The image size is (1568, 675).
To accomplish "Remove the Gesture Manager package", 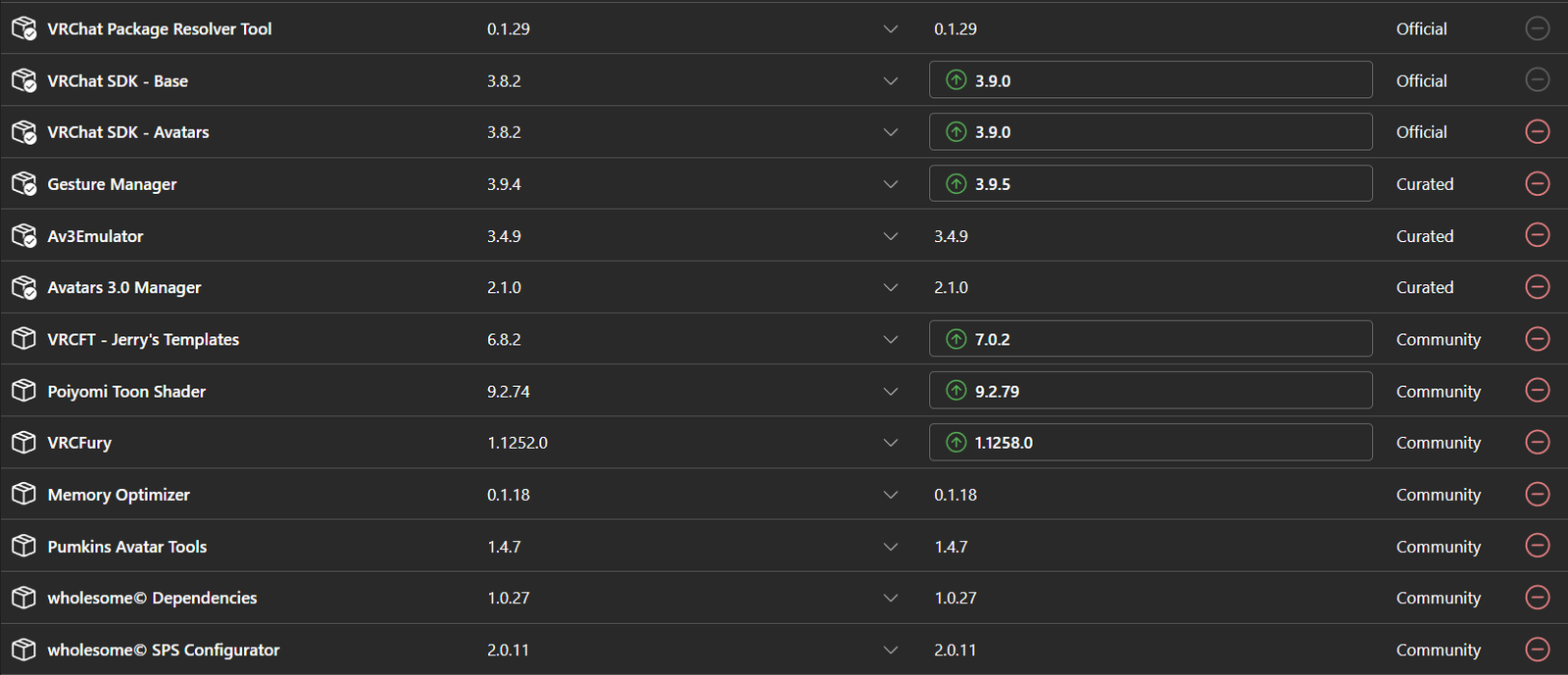I will tap(1537, 183).
